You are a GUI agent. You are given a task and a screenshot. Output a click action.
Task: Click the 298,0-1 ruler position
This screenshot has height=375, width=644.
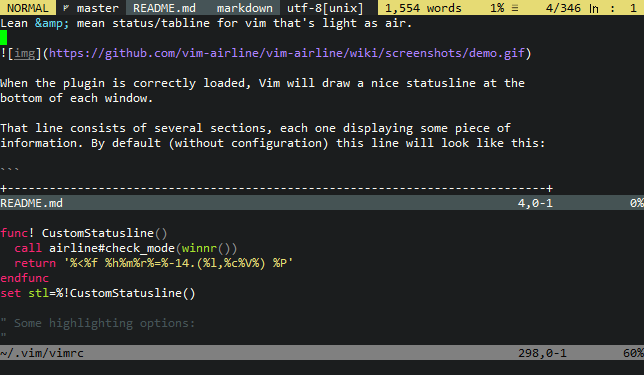(x=542, y=353)
